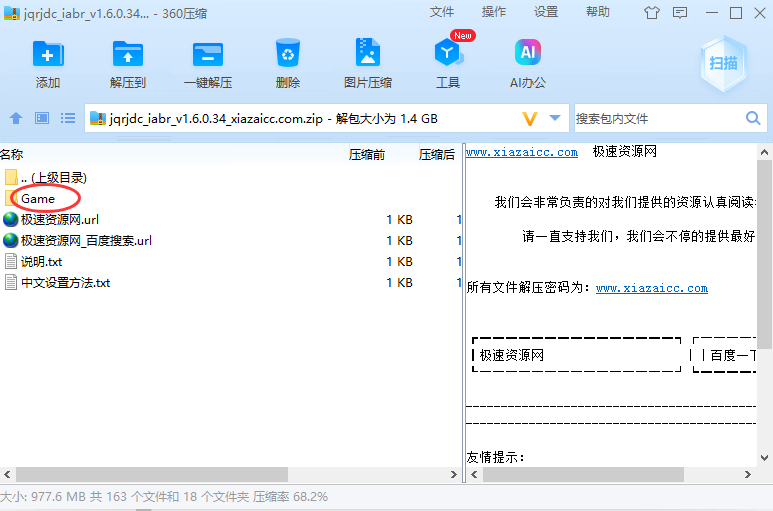773x511 pixels.
Task: Open the skin (shirt) icon in title bar
Action: pos(652,13)
